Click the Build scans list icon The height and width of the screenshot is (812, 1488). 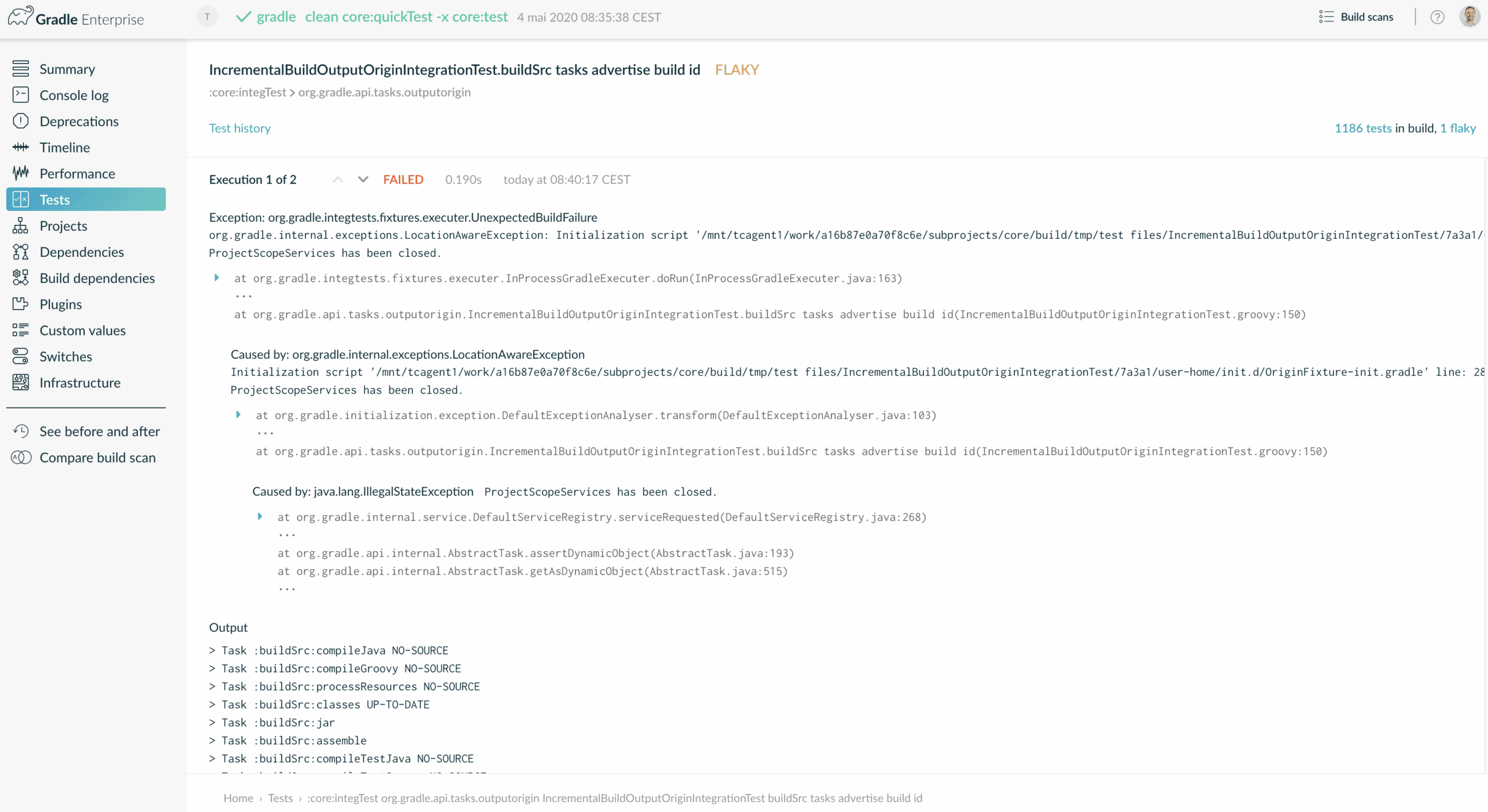point(1326,17)
